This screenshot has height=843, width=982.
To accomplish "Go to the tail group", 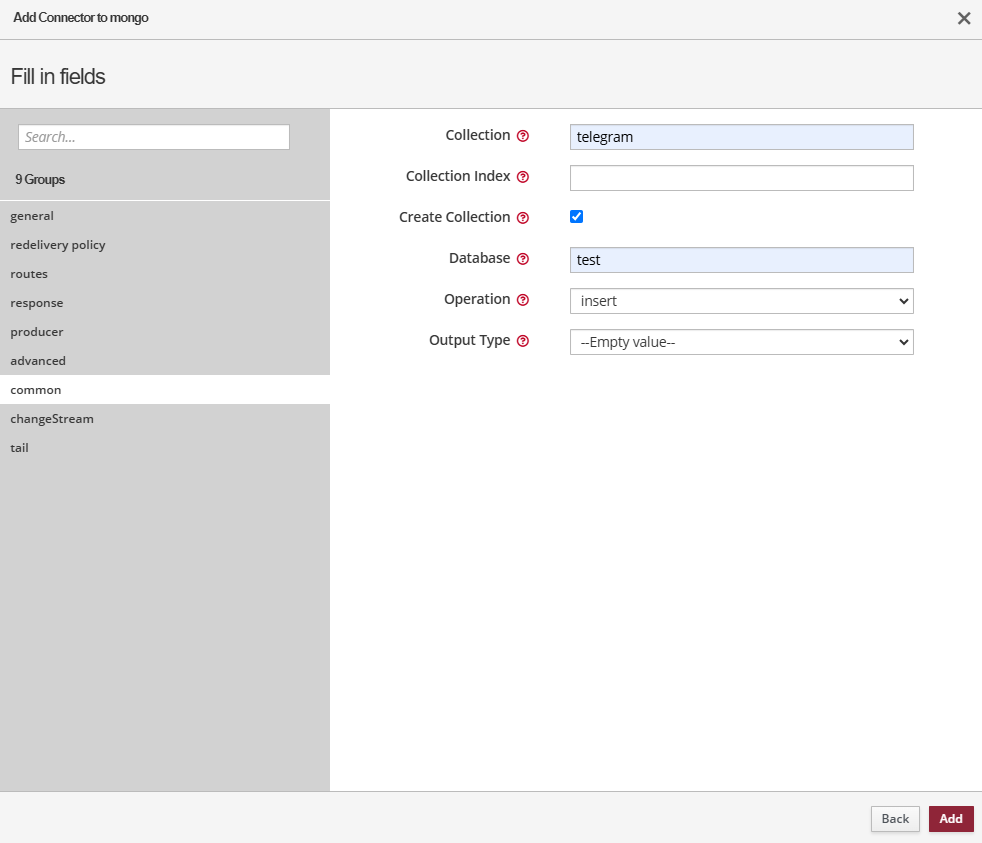I will (x=20, y=448).
